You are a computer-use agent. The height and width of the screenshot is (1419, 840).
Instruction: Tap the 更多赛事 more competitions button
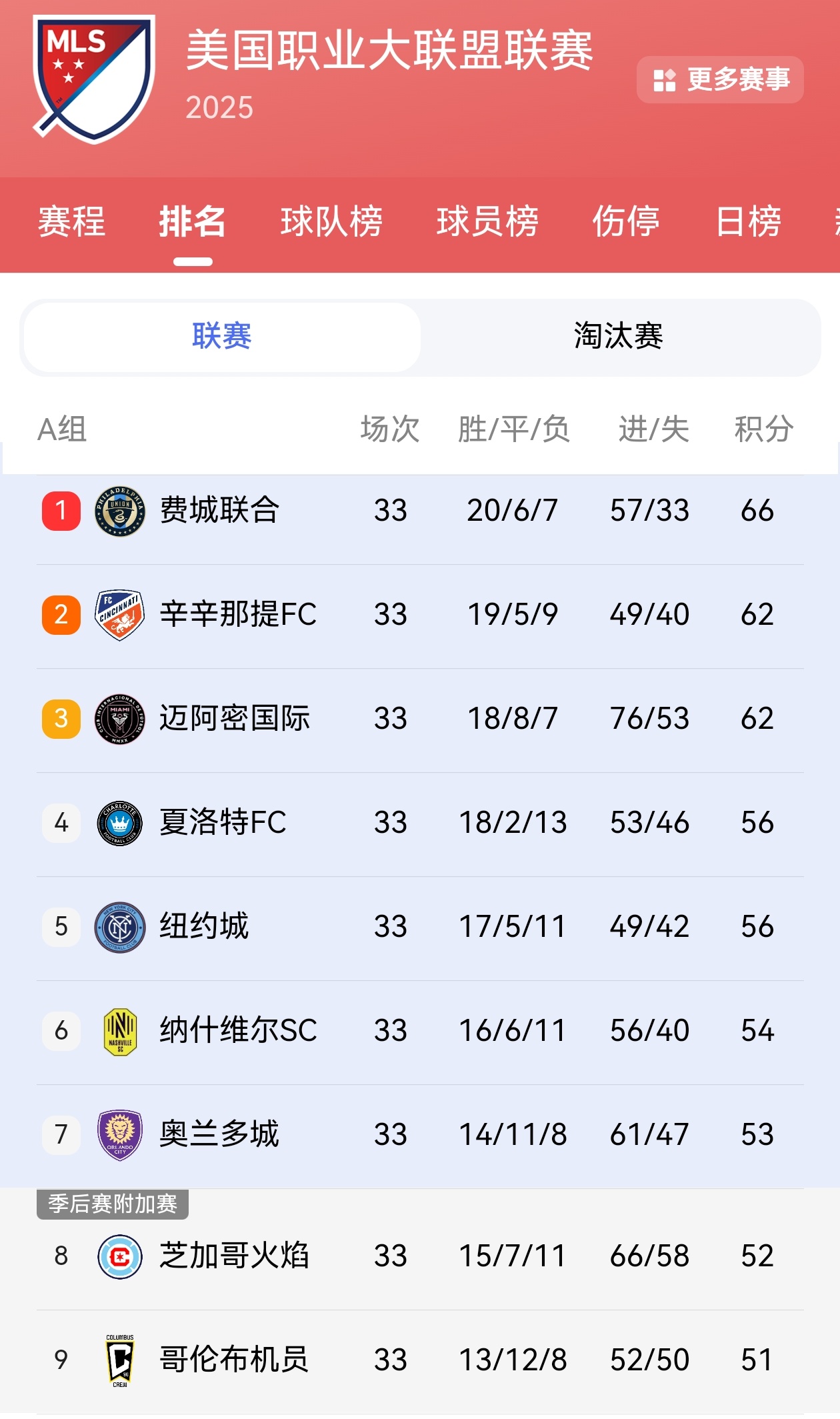720,80
